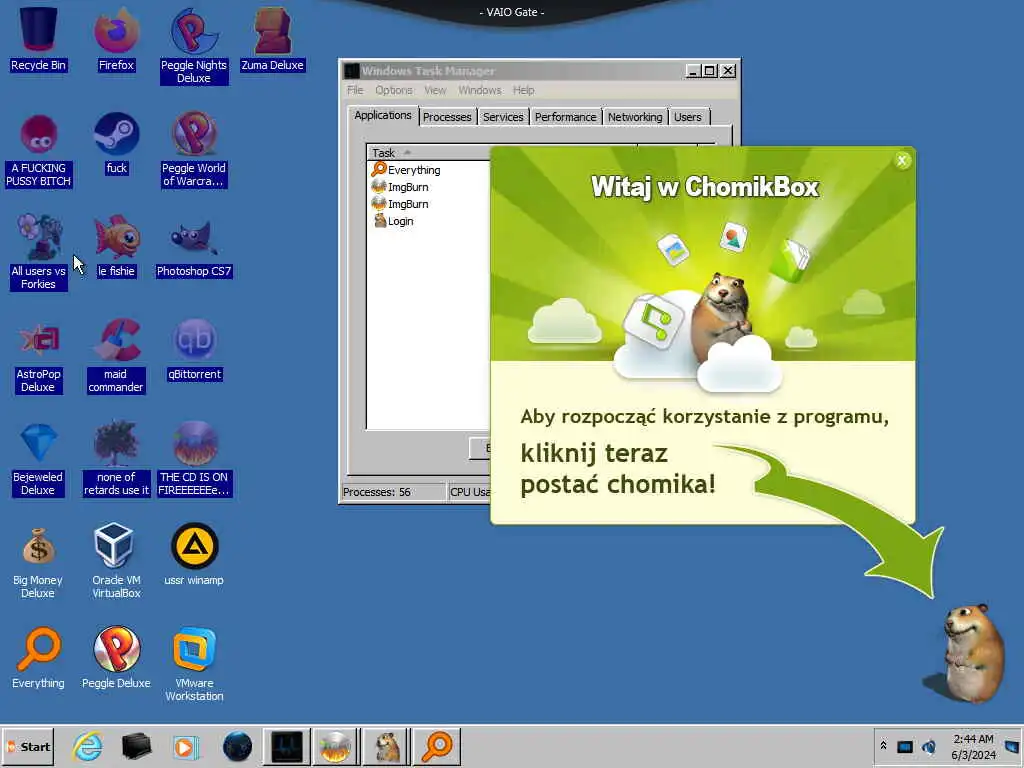1024x768 pixels.
Task: Select the Login task row
Action: [x=428, y=221]
